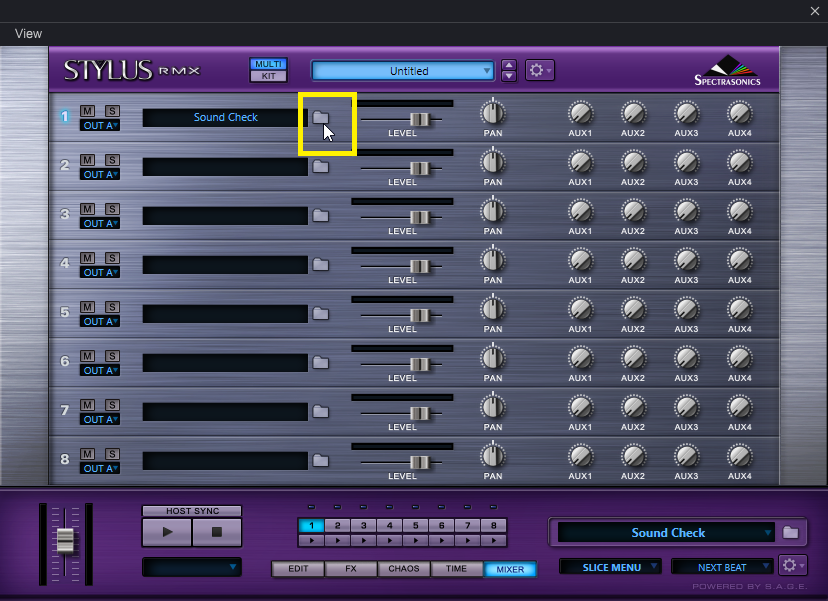Solo part 7 with S button
This screenshot has height=601, width=828.
(x=112, y=405)
